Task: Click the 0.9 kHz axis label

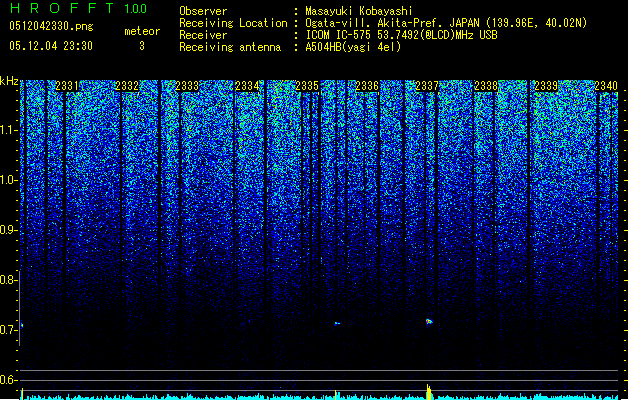Action: 9,230
